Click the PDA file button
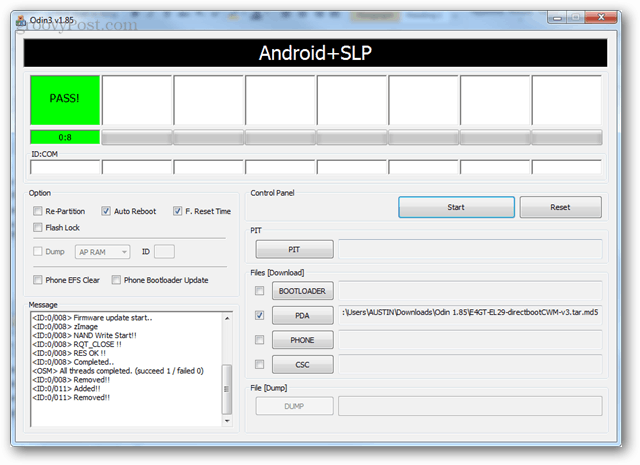This screenshot has height=465, width=640. 302,315
